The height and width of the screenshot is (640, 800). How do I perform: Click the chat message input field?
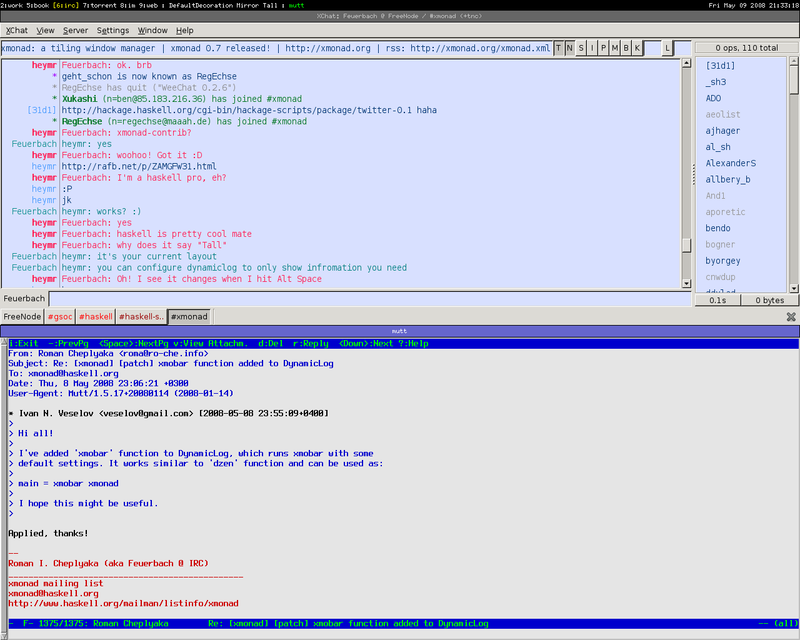370,299
